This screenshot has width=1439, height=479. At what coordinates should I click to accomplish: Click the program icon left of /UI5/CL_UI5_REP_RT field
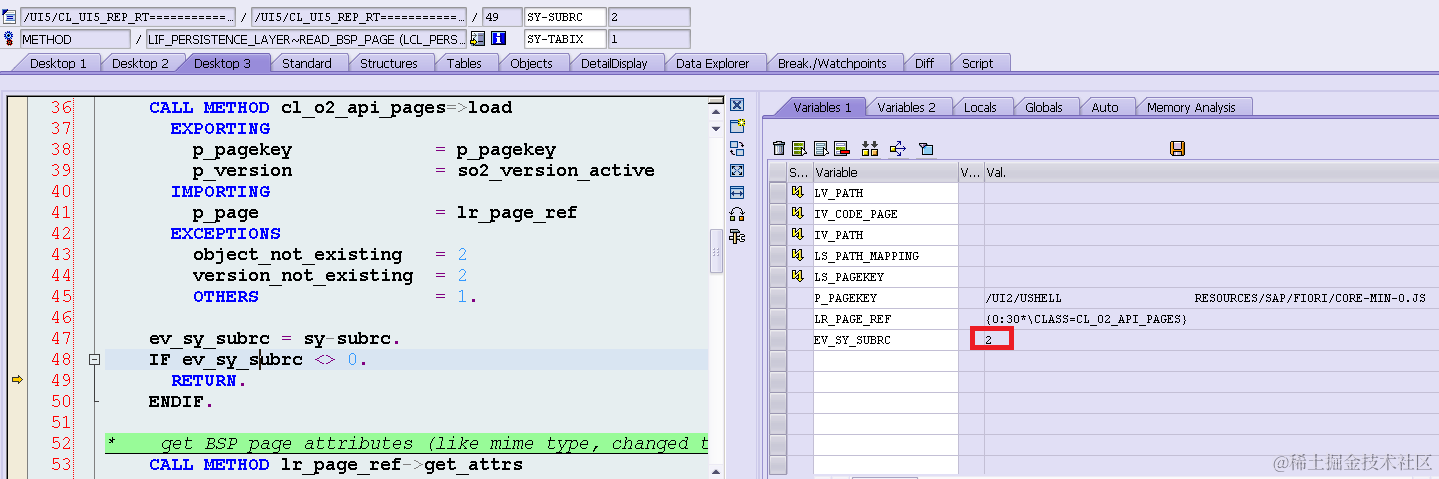tap(9, 17)
